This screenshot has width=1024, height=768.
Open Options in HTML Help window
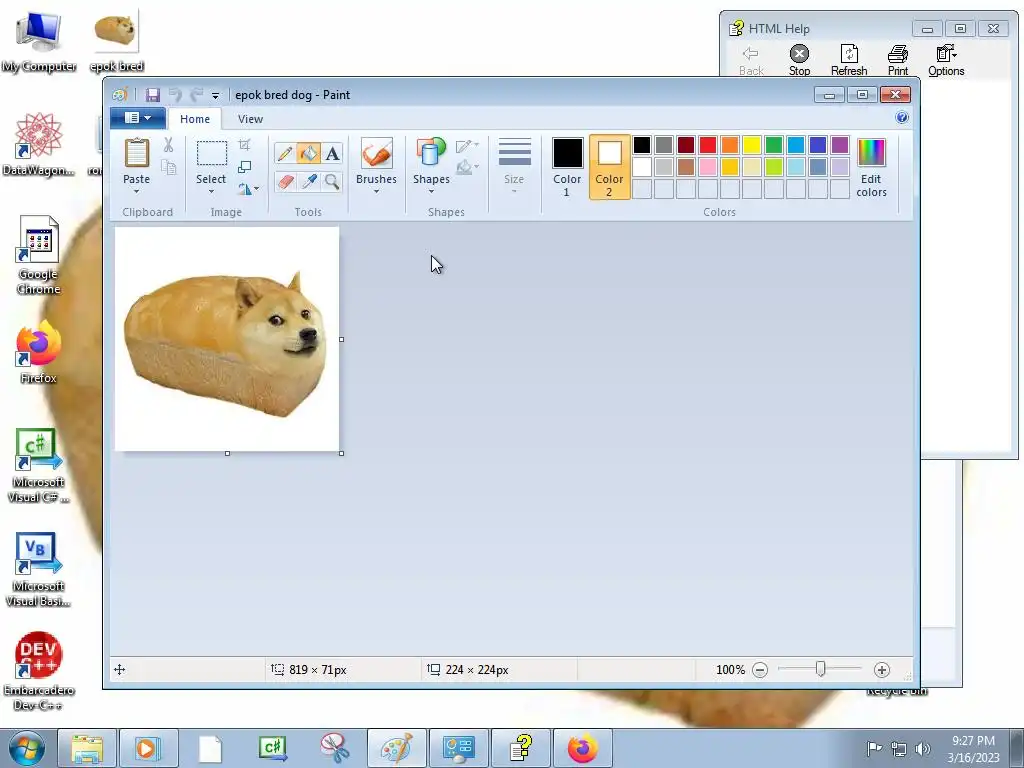(946, 60)
